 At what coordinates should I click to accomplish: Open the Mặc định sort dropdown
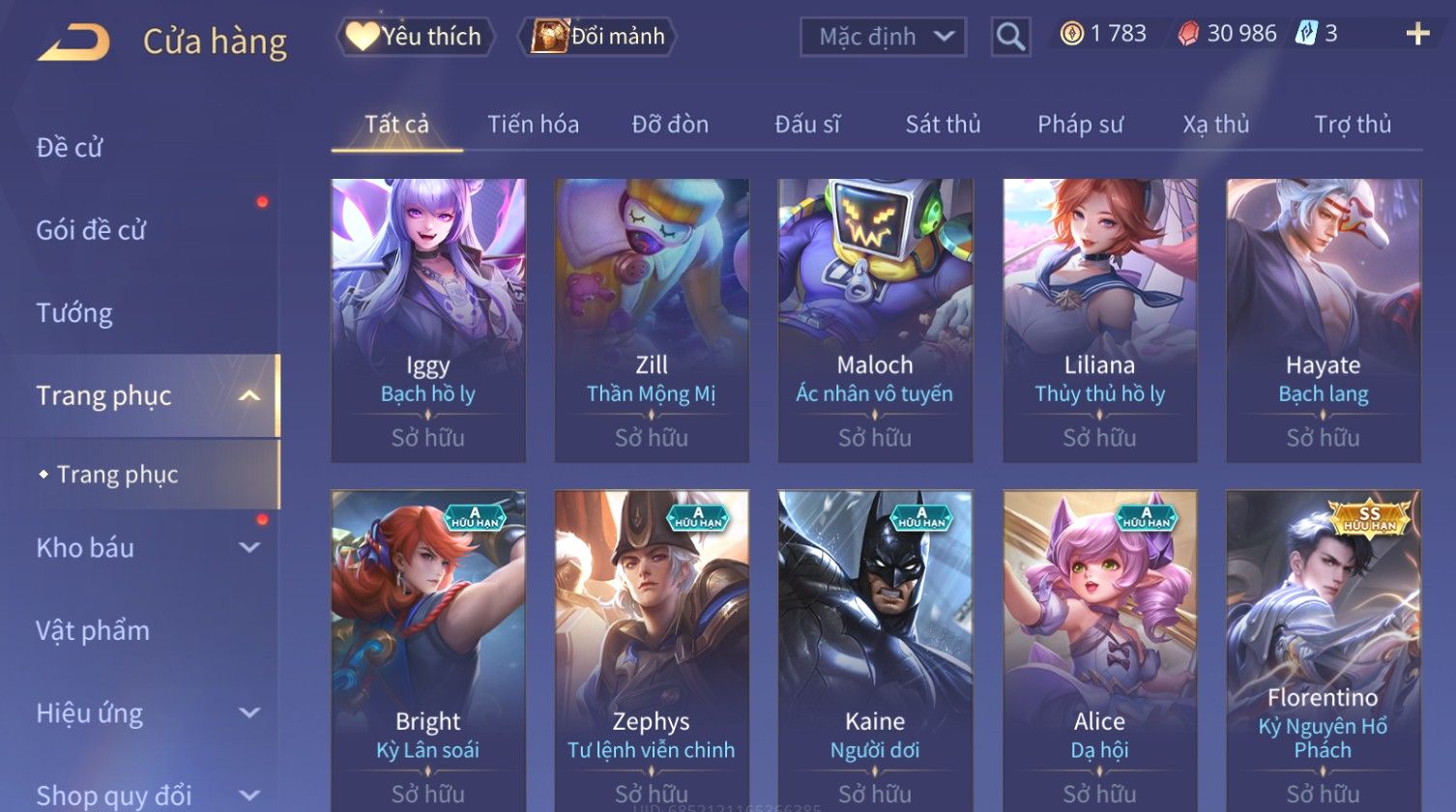883,37
